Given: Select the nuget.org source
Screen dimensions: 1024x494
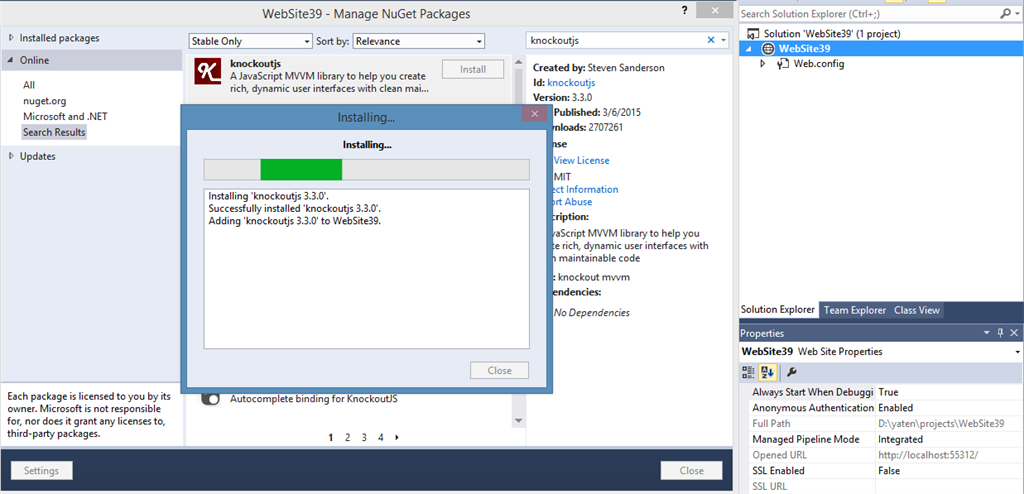Looking at the screenshot, I should click(x=44, y=101).
